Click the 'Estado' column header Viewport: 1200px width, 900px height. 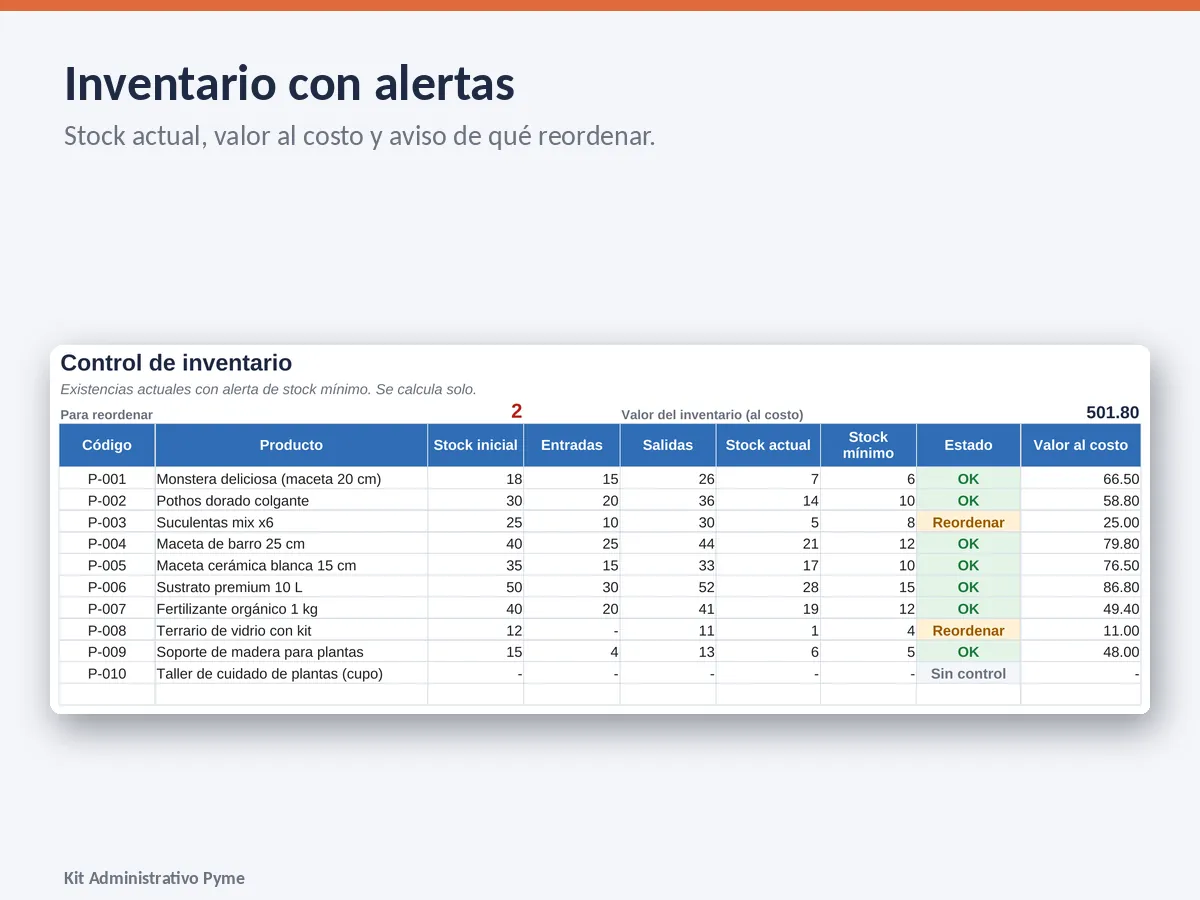coord(968,445)
